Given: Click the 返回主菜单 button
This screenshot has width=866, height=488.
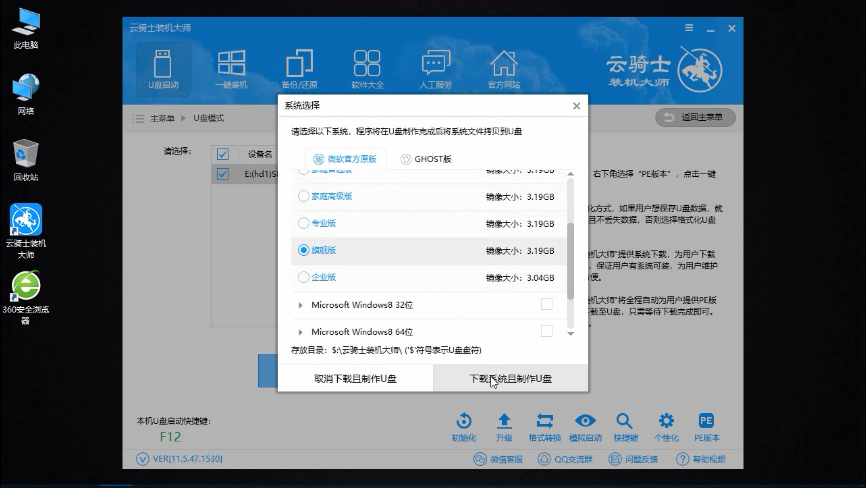Looking at the screenshot, I should pos(695,117).
